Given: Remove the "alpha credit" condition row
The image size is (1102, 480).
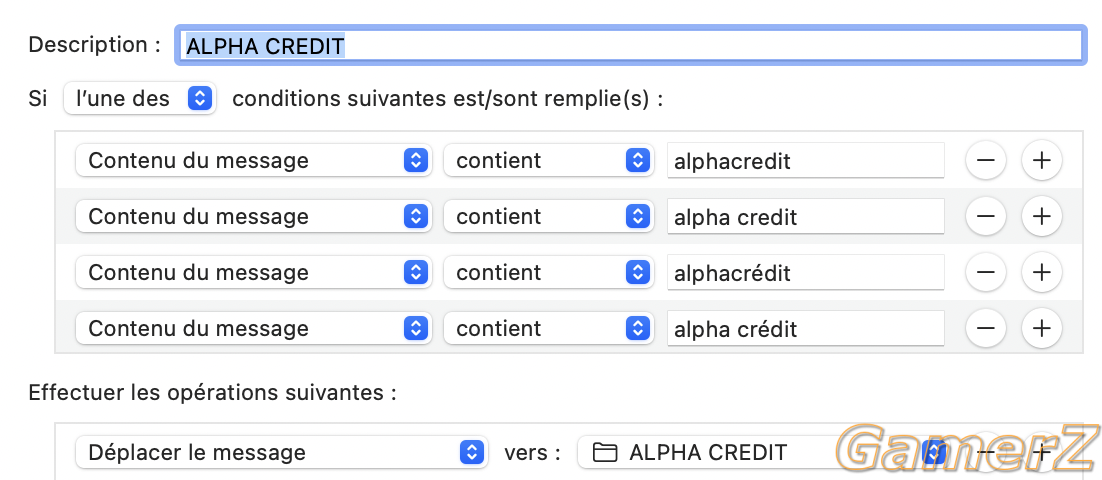Looking at the screenshot, I should coord(985,216).
